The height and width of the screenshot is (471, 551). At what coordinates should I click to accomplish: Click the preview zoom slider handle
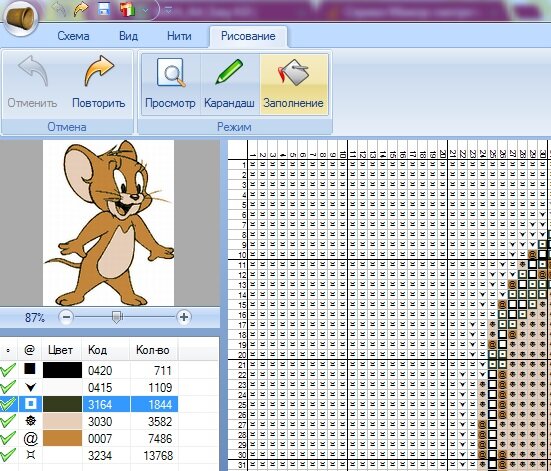(x=117, y=317)
